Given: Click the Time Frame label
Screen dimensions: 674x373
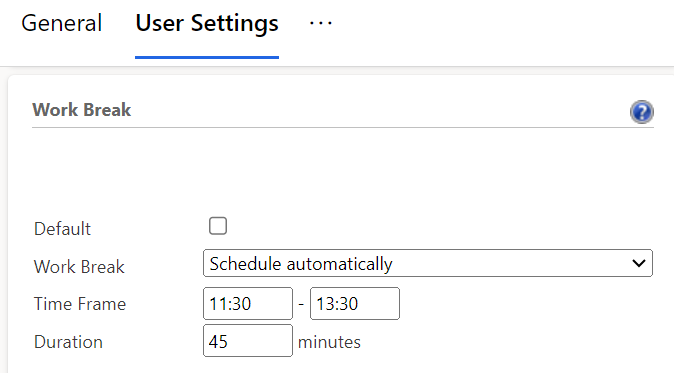Looking at the screenshot, I should (80, 304).
